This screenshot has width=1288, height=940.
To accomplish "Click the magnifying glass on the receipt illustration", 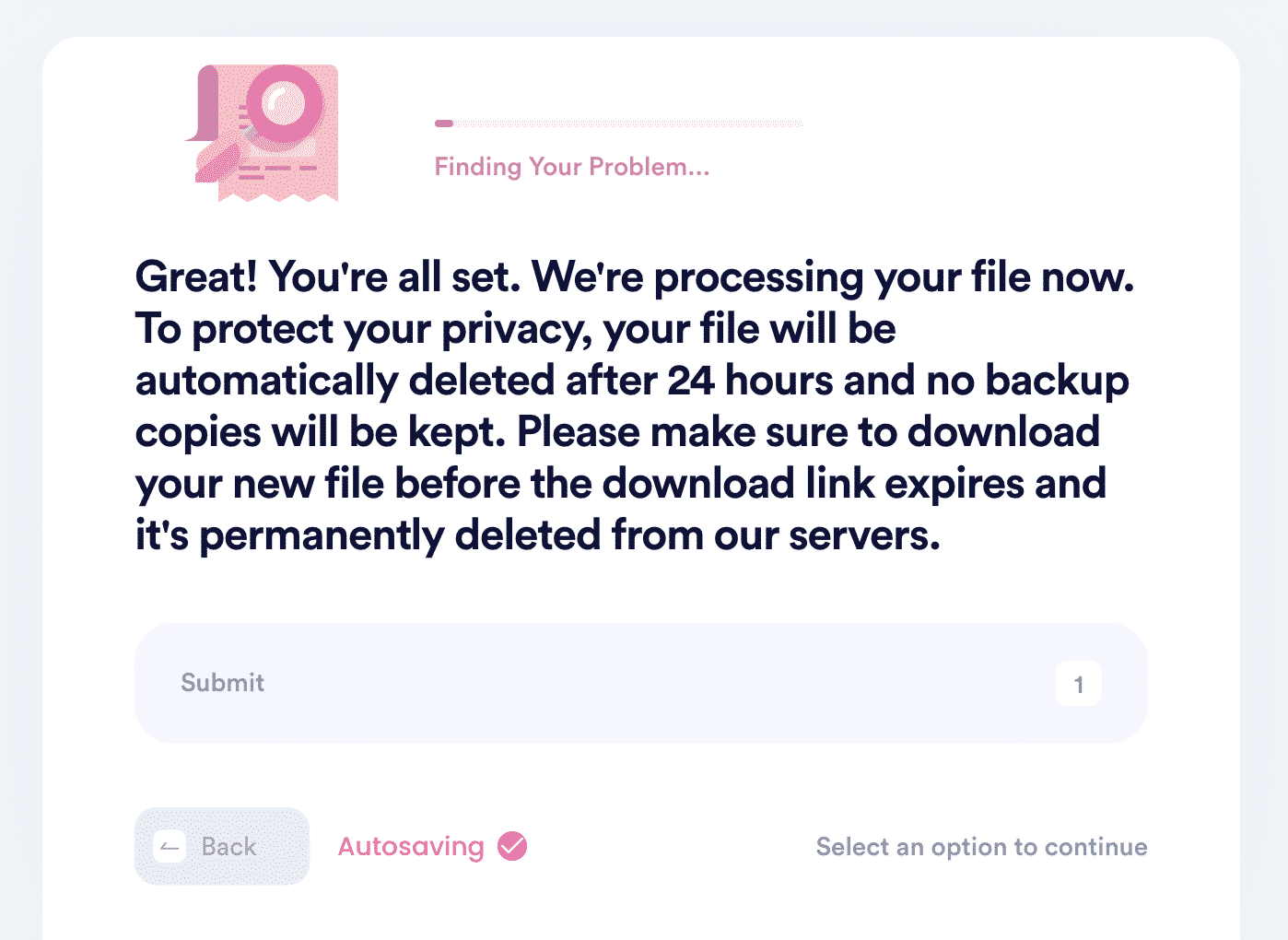I will [284, 106].
